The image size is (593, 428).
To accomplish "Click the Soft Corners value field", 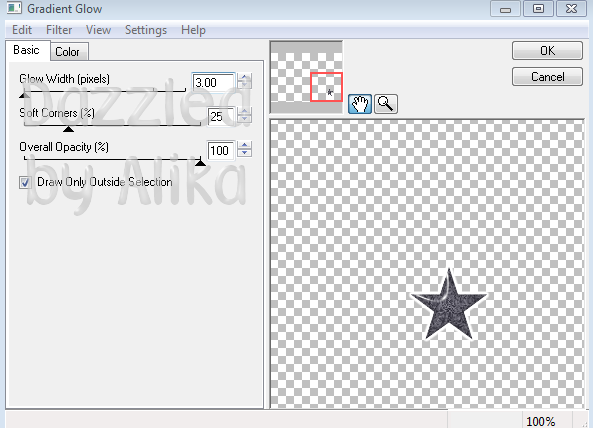I will (x=220, y=116).
